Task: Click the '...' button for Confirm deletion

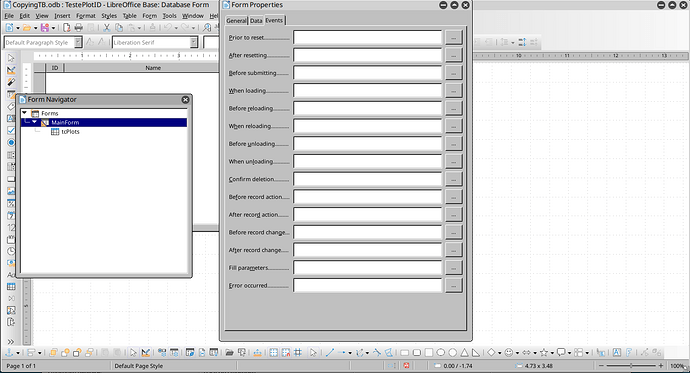Action: pos(454,179)
